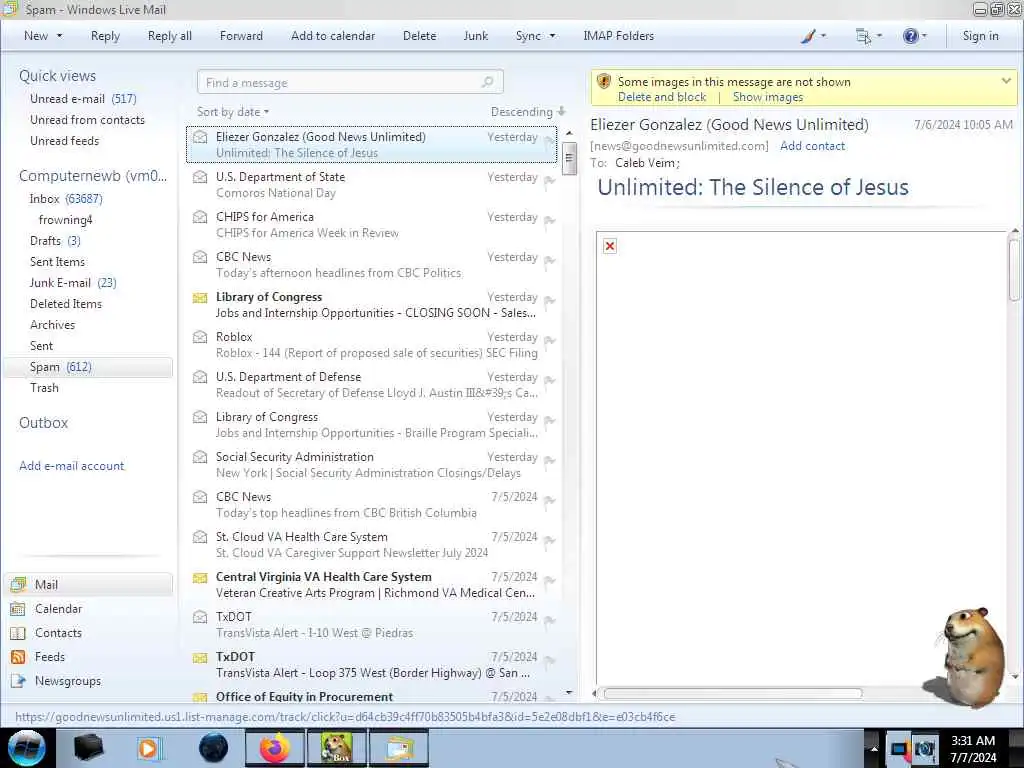Click the Windows Live Mail taskbar icon
This screenshot has width=1024, height=768.
(399, 748)
